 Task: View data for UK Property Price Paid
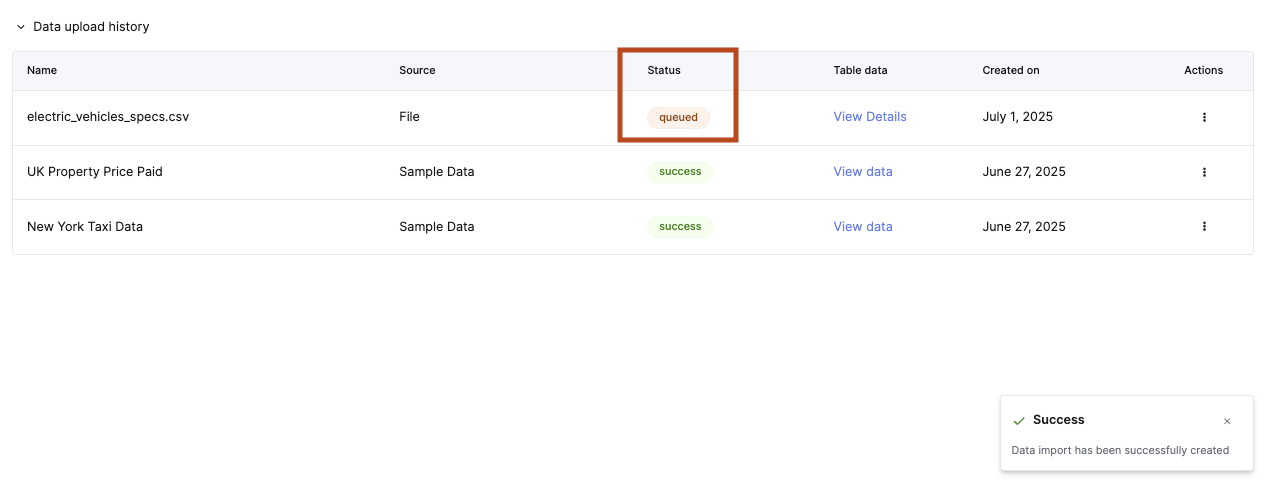[862, 172]
